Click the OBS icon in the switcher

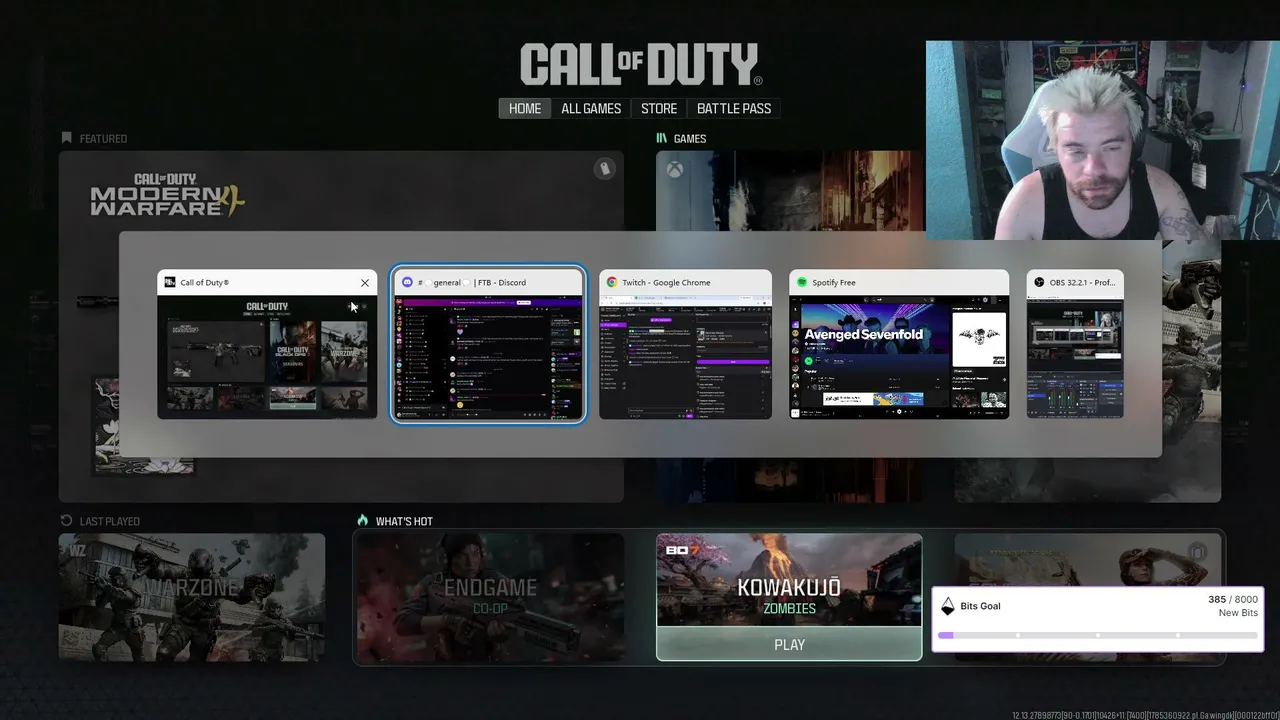[x=1039, y=283]
